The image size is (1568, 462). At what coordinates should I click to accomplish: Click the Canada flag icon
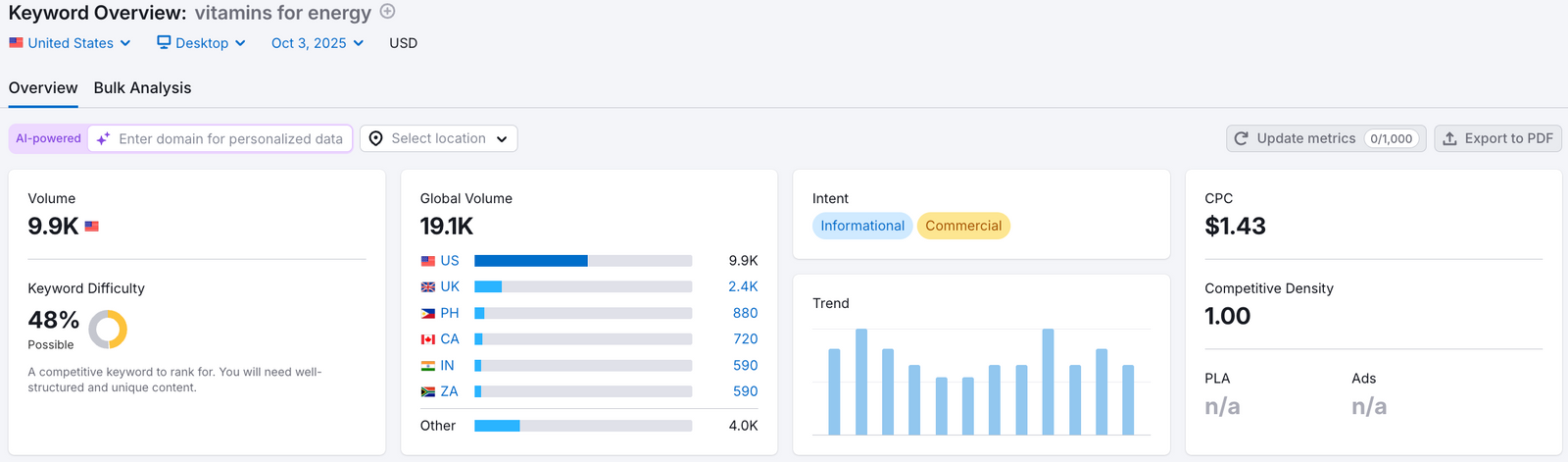[x=428, y=339]
